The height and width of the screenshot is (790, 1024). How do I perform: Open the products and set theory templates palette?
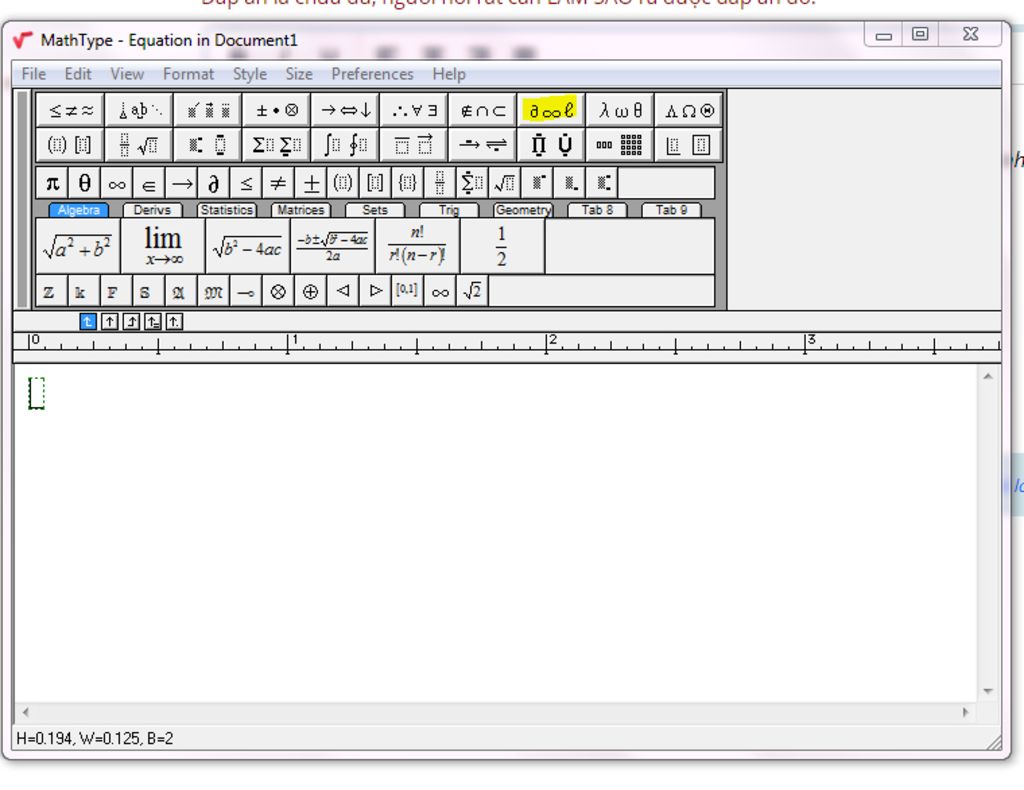click(x=551, y=144)
